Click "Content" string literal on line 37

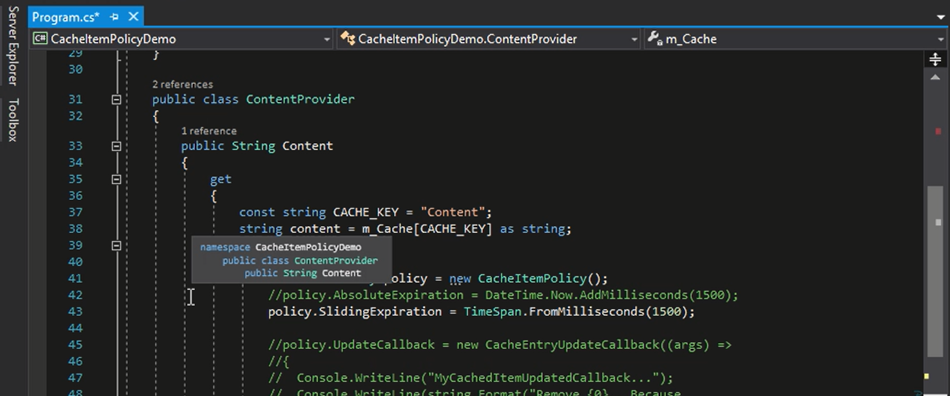pyautogui.click(x=453, y=212)
